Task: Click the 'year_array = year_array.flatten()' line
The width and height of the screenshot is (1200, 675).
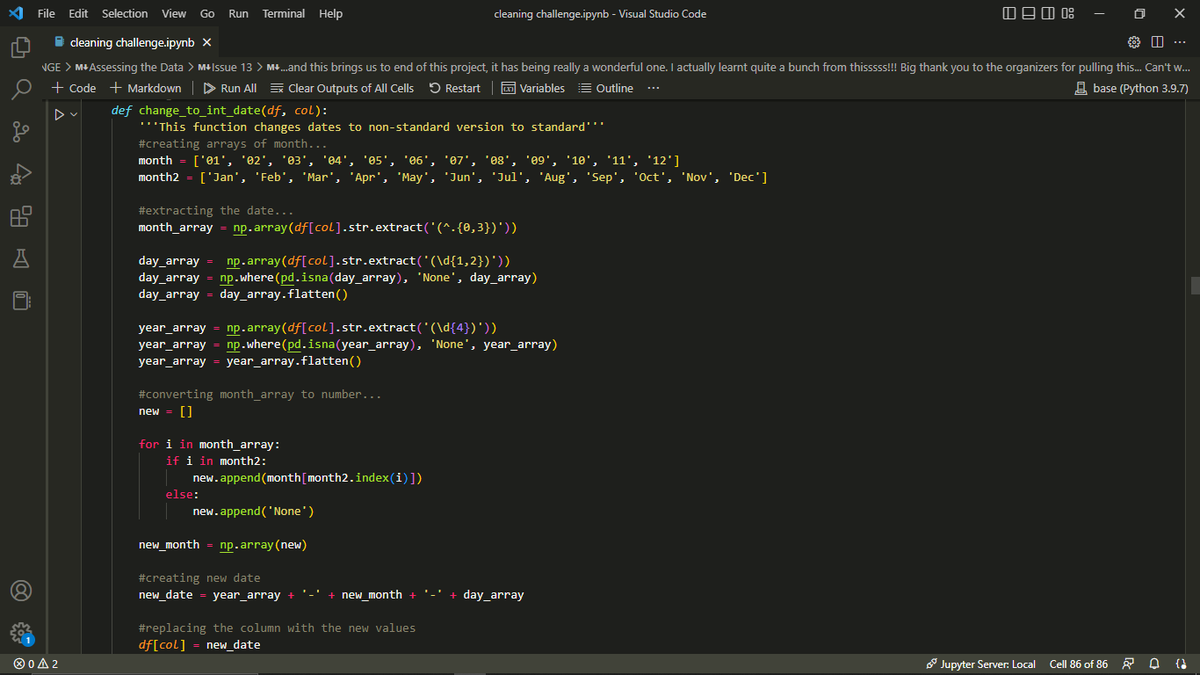Action: [250, 361]
